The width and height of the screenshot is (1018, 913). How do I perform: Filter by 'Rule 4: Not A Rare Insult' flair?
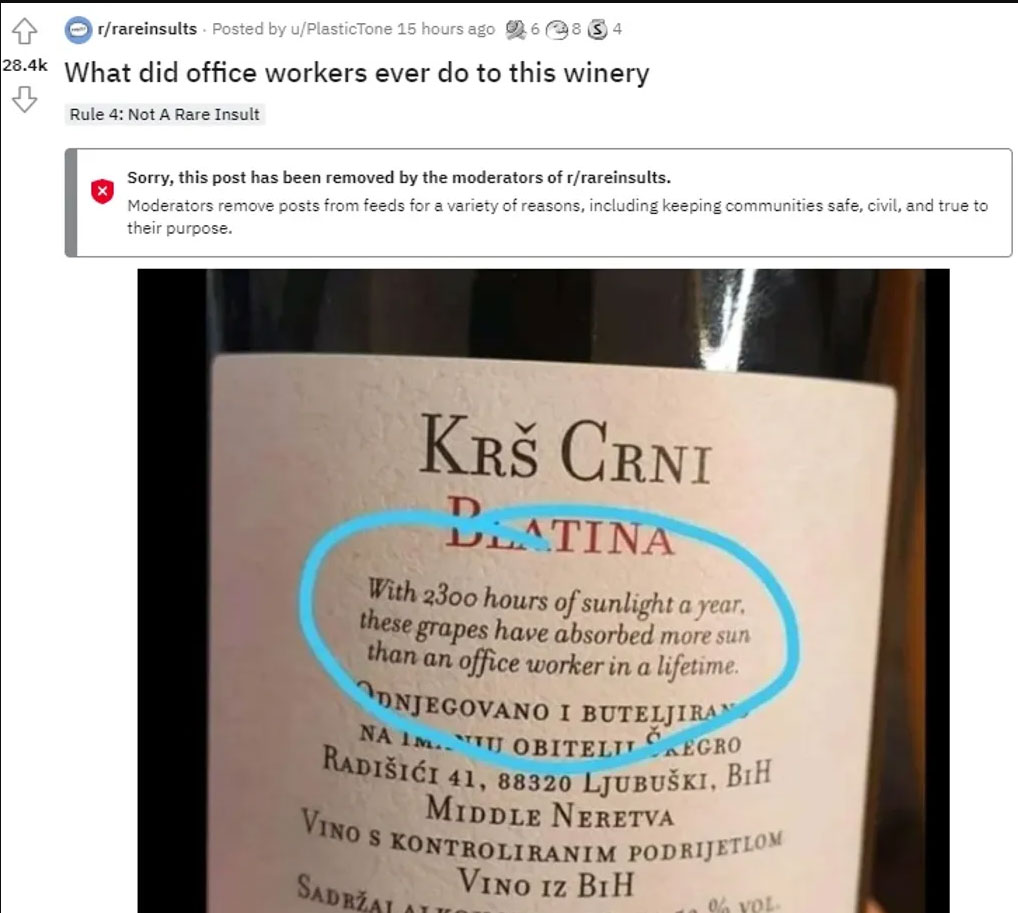(x=165, y=114)
